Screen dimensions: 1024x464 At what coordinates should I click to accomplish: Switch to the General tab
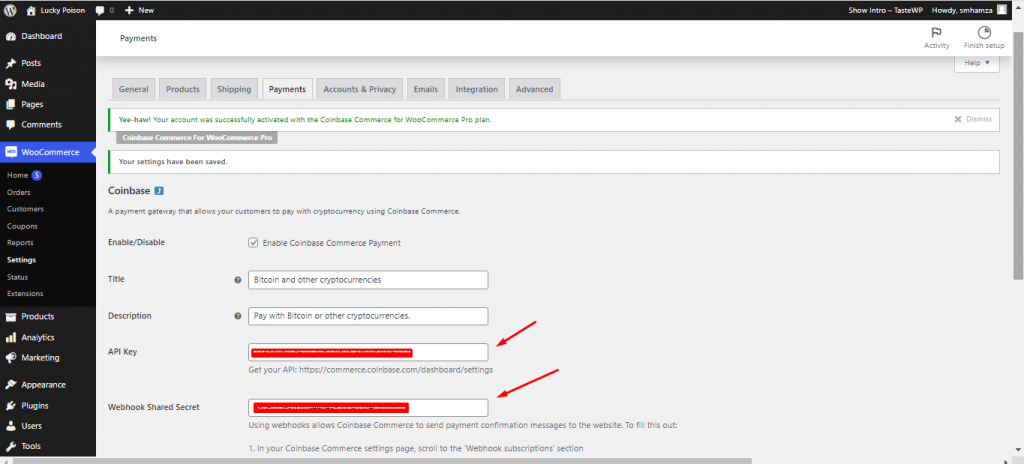[x=133, y=90]
